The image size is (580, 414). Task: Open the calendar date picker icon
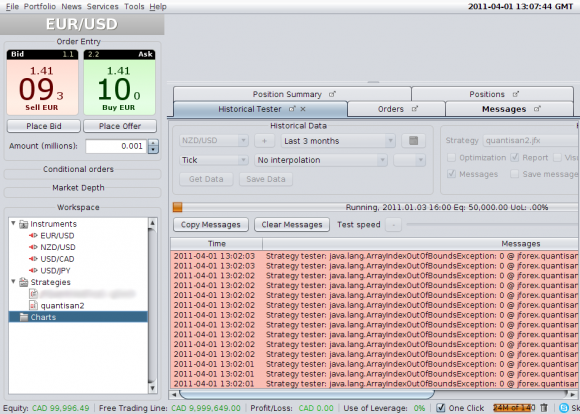click(414, 141)
